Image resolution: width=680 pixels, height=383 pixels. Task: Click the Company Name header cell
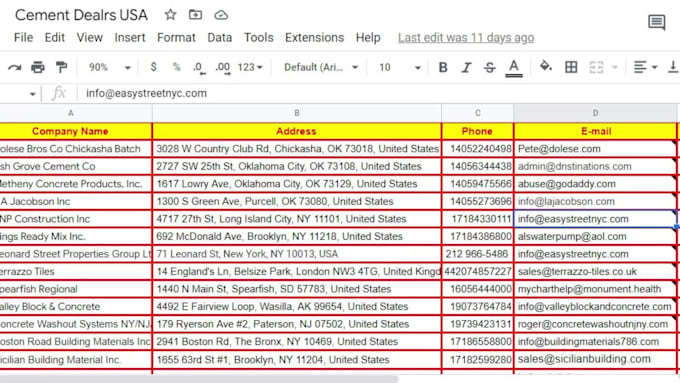point(76,131)
